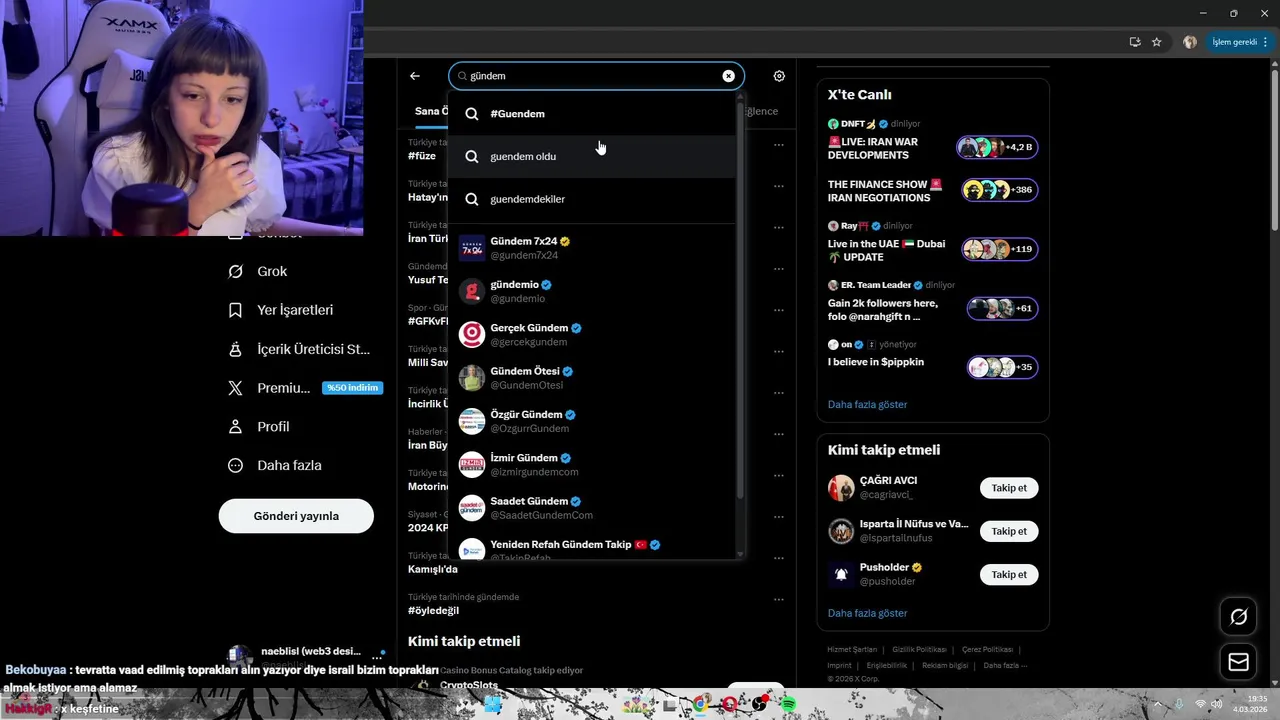Open 'Live in the UAE Dubai UPDATE' space

point(887,250)
